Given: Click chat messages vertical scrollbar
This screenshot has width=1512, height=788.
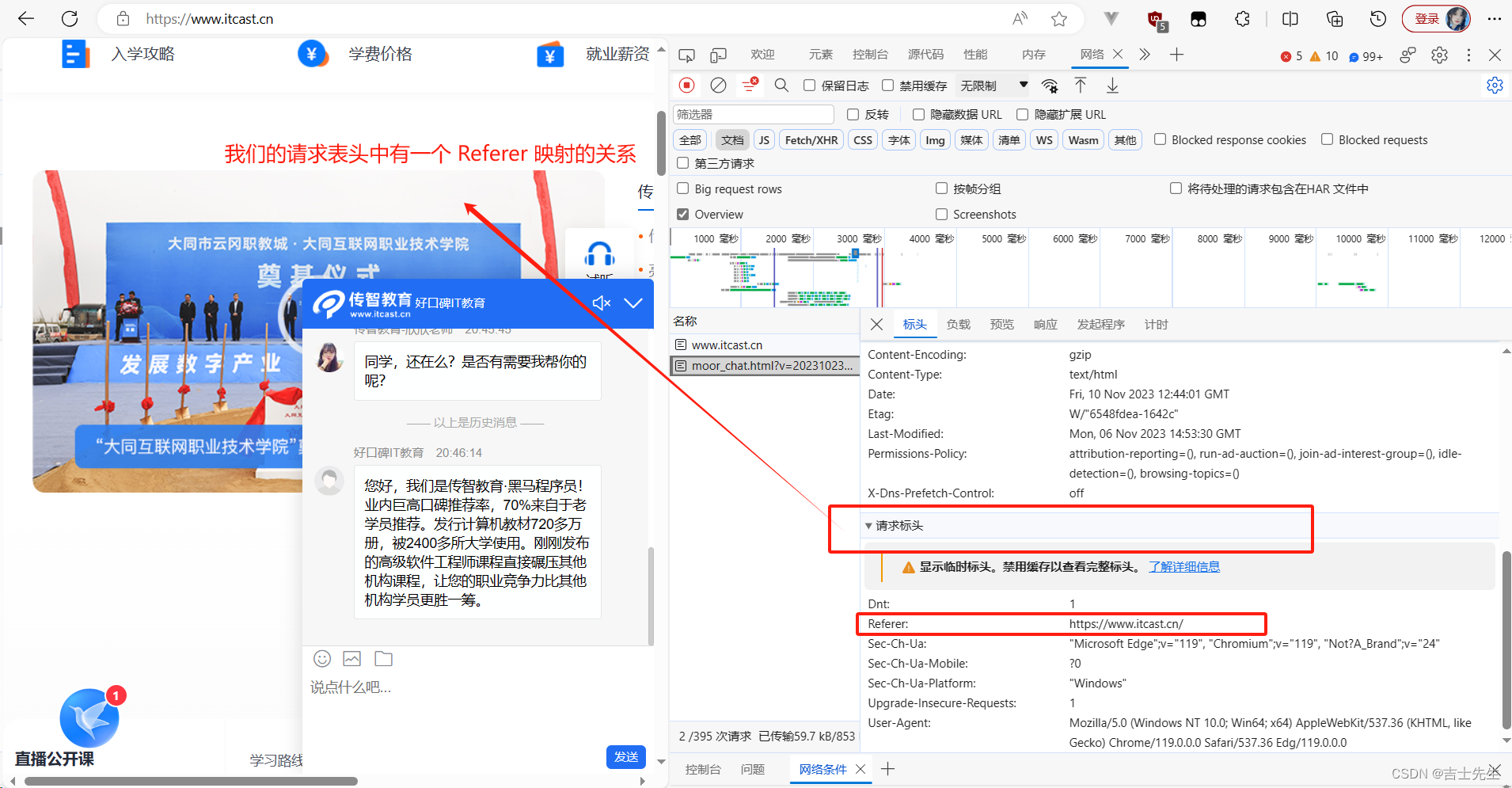Looking at the screenshot, I should [x=651, y=595].
